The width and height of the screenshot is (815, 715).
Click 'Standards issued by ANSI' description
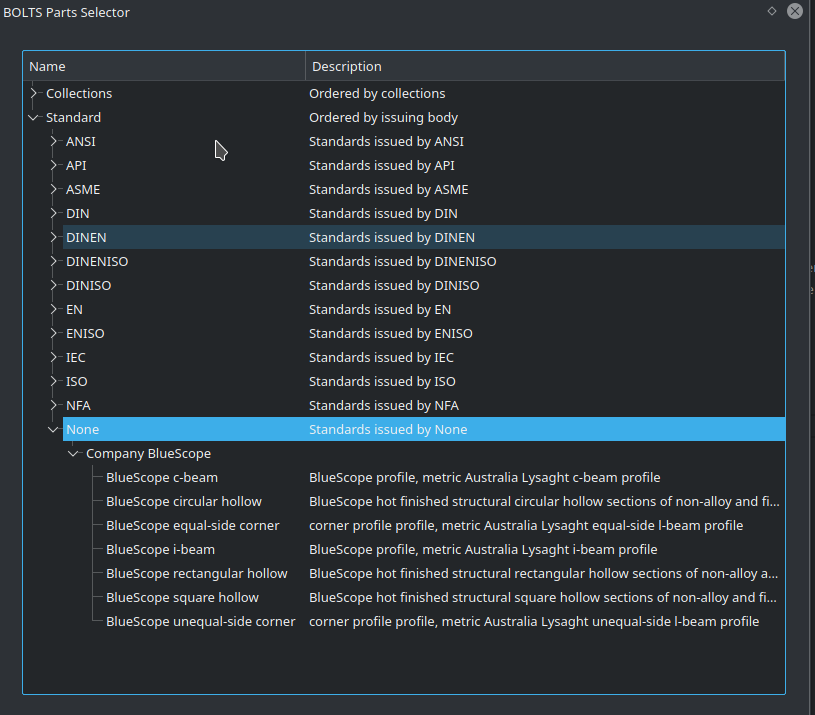tap(386, 141)
